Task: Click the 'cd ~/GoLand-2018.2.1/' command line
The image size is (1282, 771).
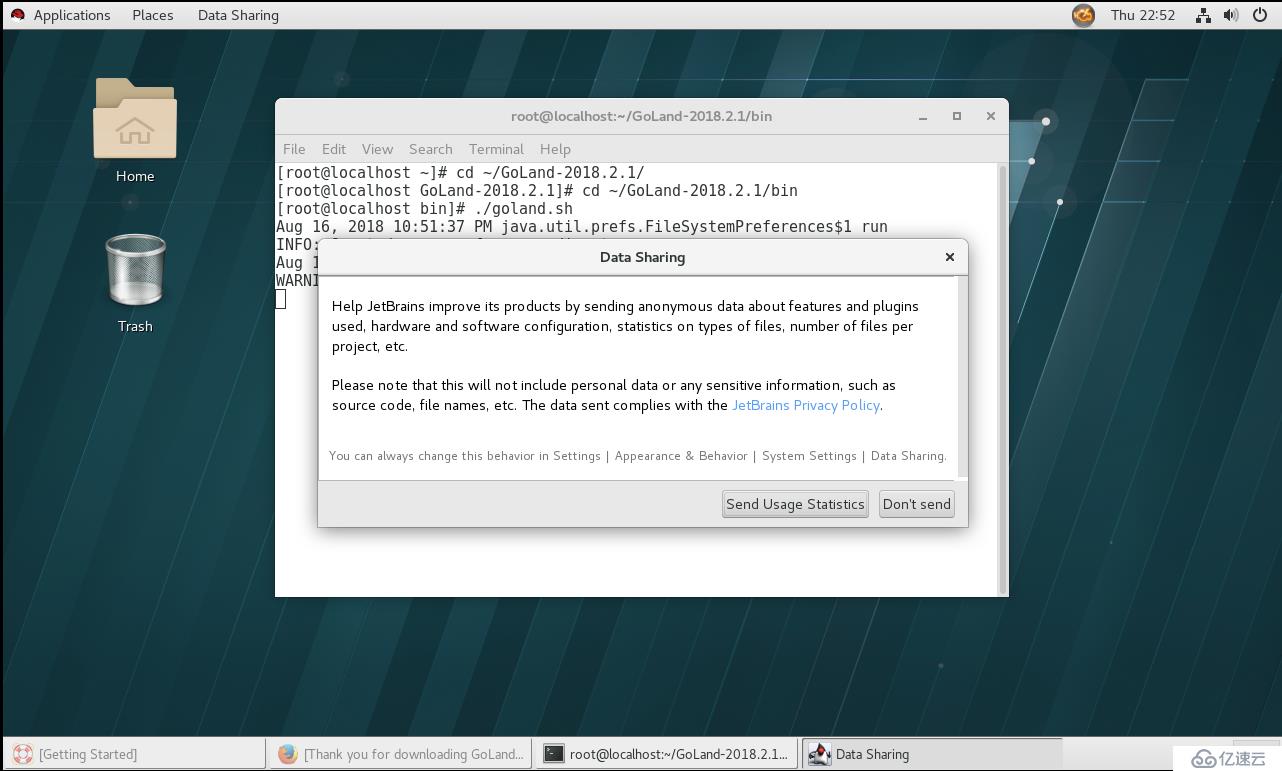Action: [460, 172]
